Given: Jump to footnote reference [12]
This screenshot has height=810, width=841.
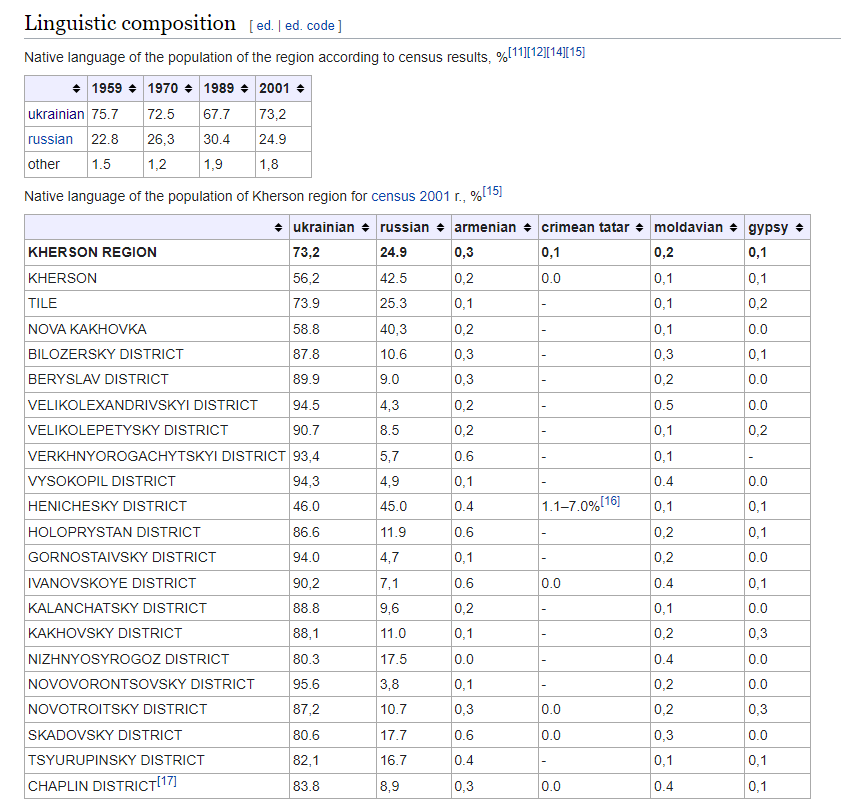Looking at the screenshot, I should tap(537, 51).
